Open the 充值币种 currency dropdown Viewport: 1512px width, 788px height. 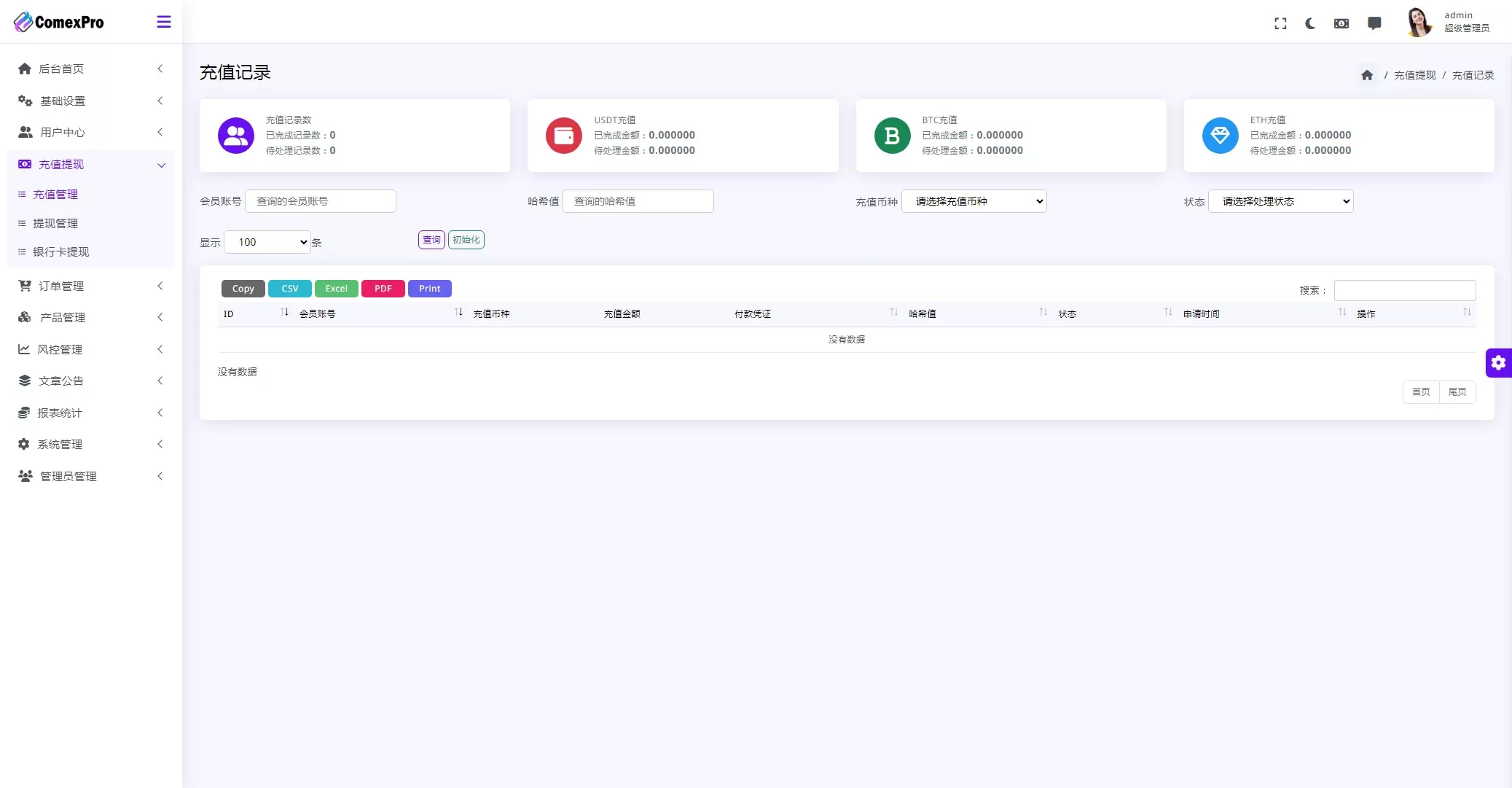(x=974, y=201)
